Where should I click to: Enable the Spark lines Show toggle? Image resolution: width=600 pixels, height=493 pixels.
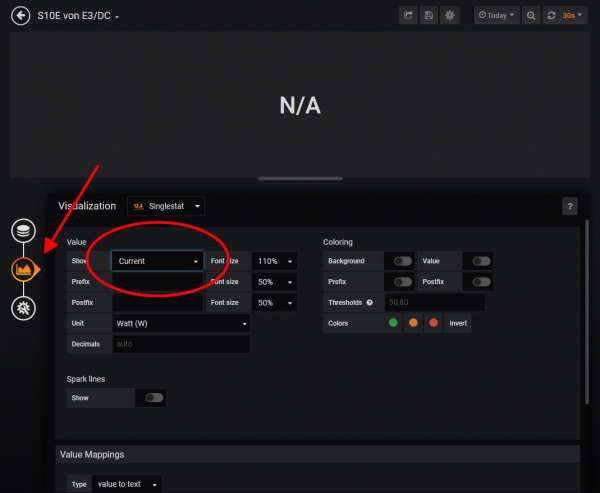coord(154,397)
